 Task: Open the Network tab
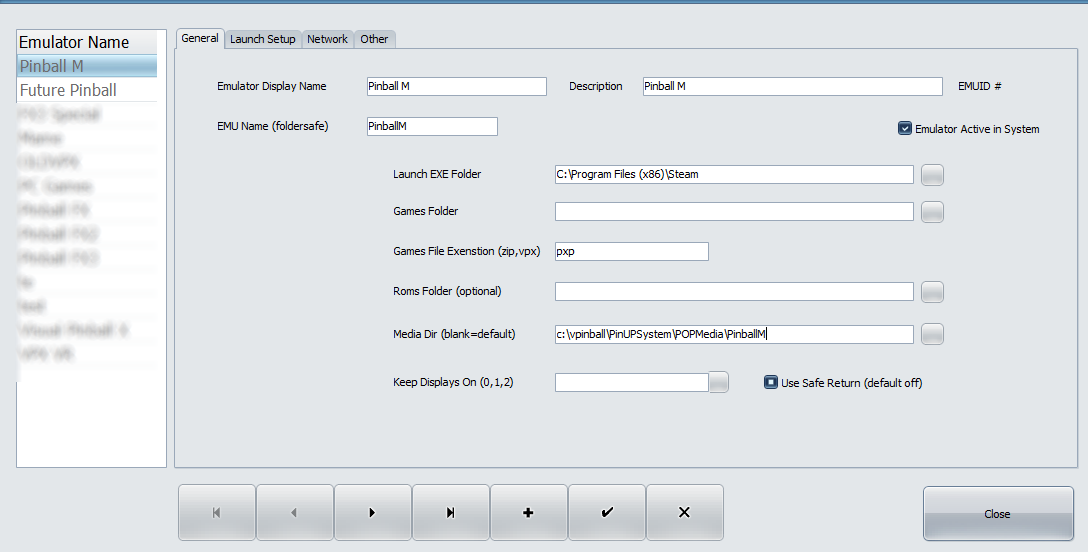click(x=327, y=39)
